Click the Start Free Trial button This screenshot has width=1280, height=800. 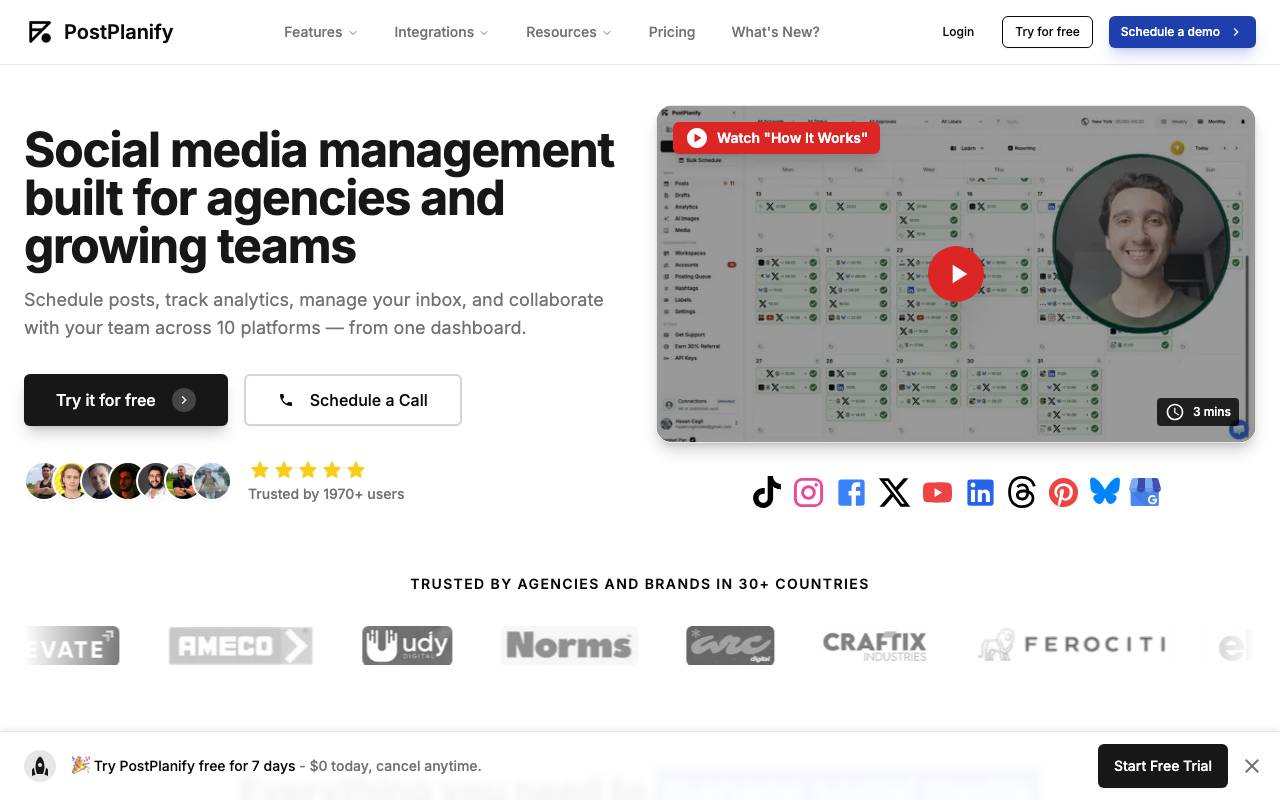1163,766
